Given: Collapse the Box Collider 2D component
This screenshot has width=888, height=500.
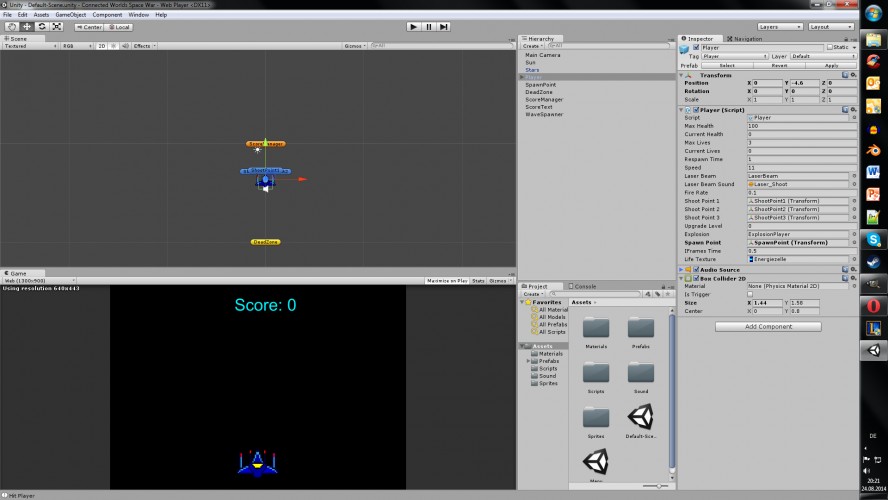Looking at the screenshot, I should tap(681, 278).
